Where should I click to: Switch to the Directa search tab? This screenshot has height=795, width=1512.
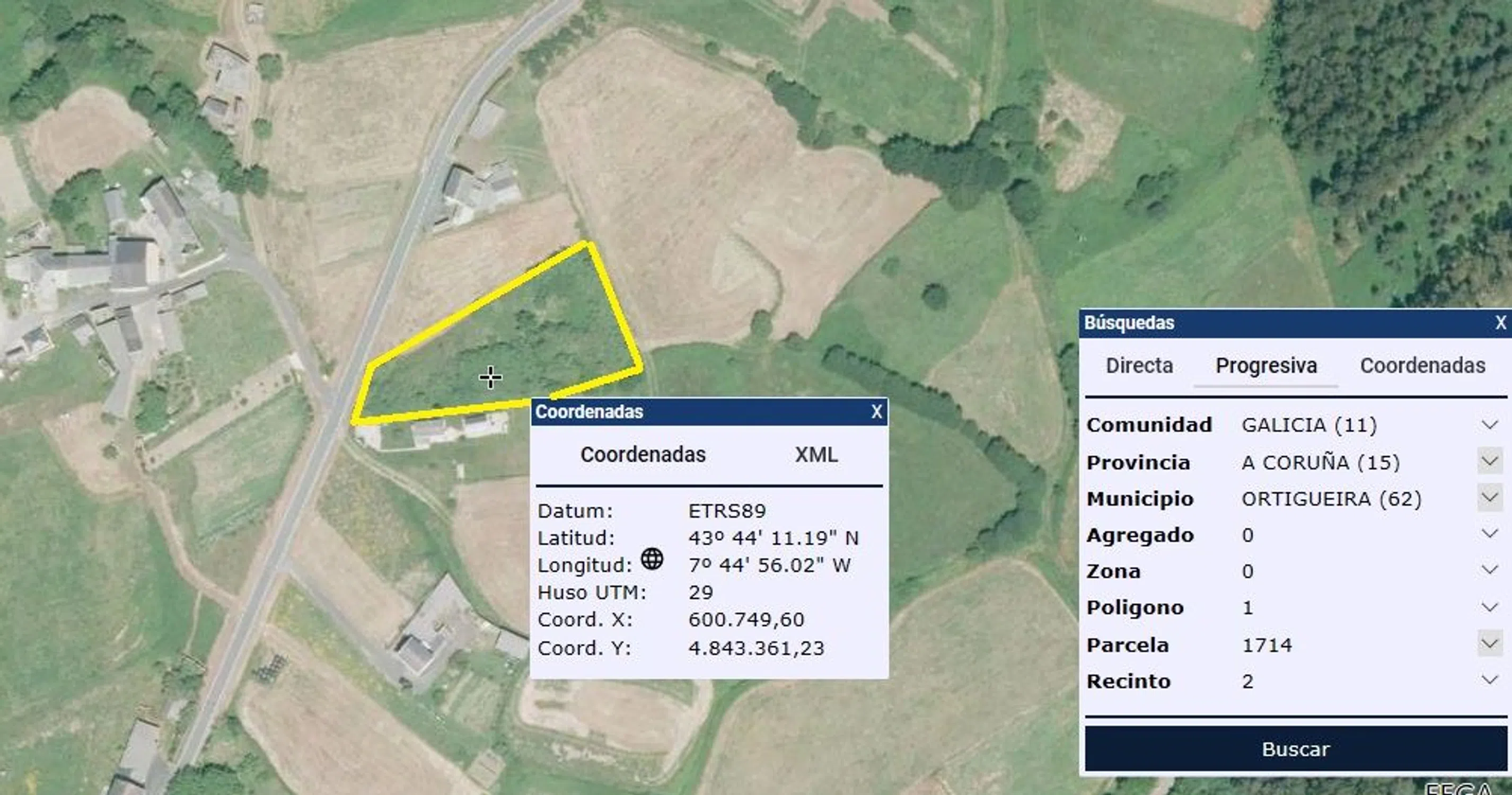[1139, 366]
